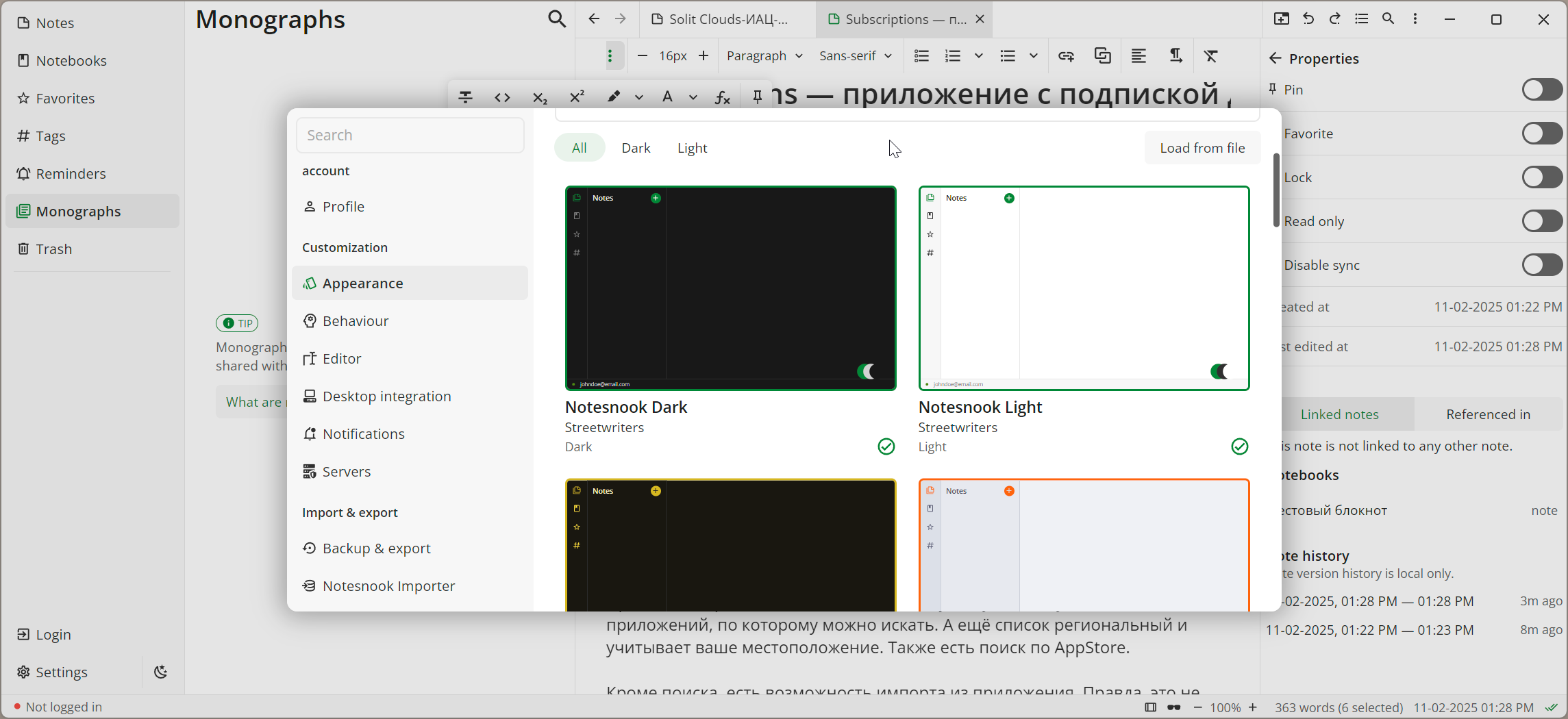Open Notifications settings
1568x719 pixels.
click(x=410, y=434)
